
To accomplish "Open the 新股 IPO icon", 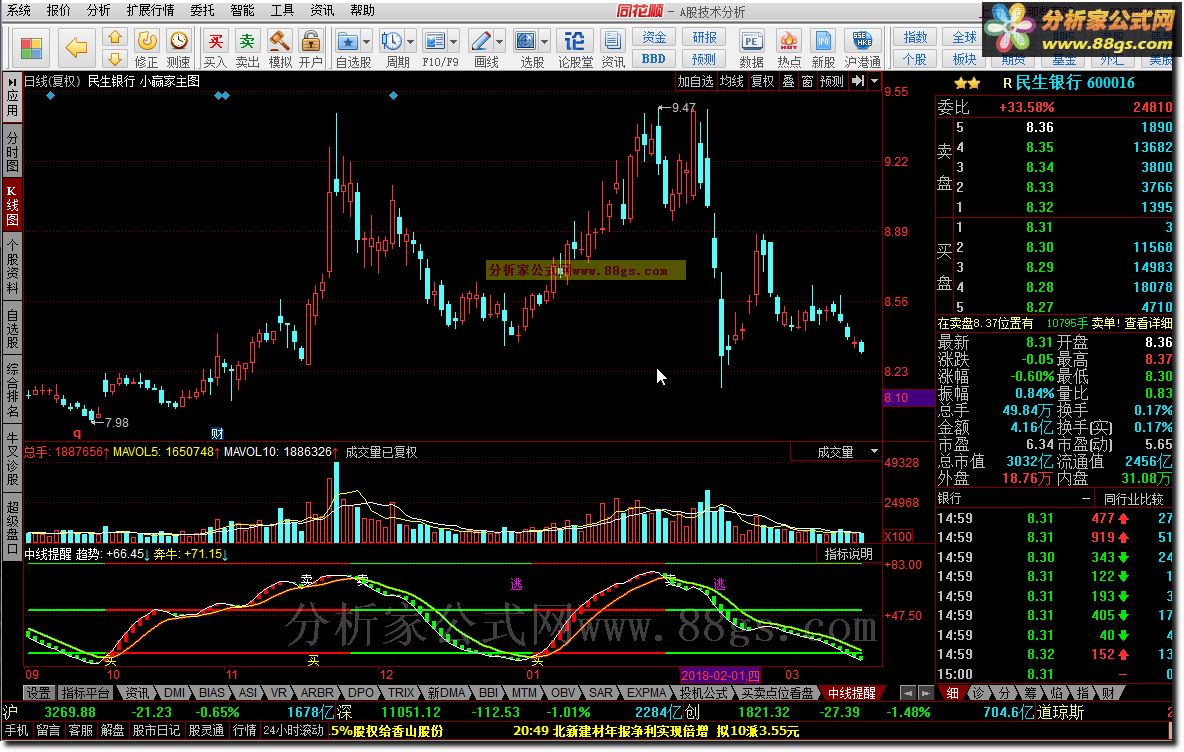I will coord(823,41).
